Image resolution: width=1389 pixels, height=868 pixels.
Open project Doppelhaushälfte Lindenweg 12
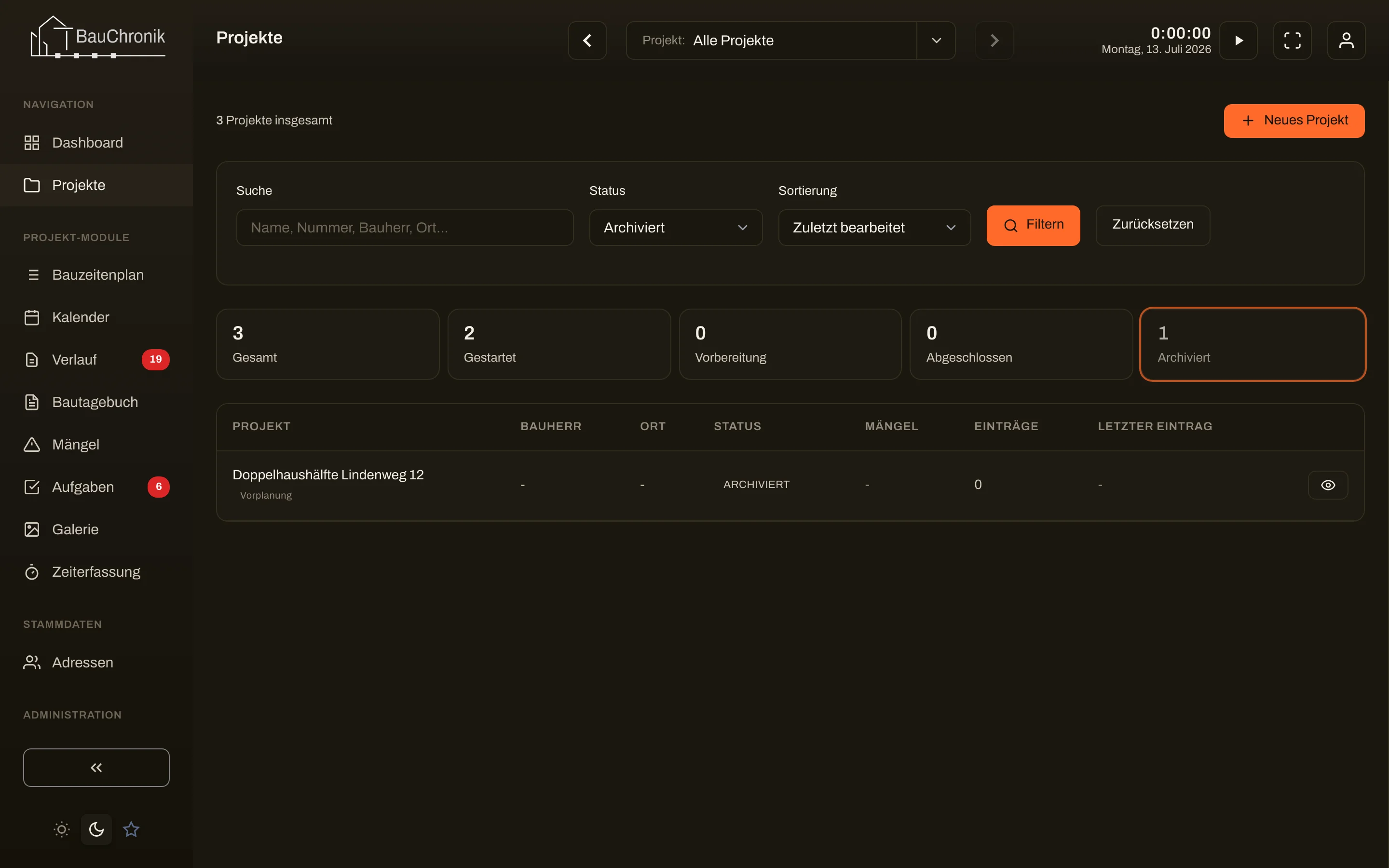click(328, 475)
